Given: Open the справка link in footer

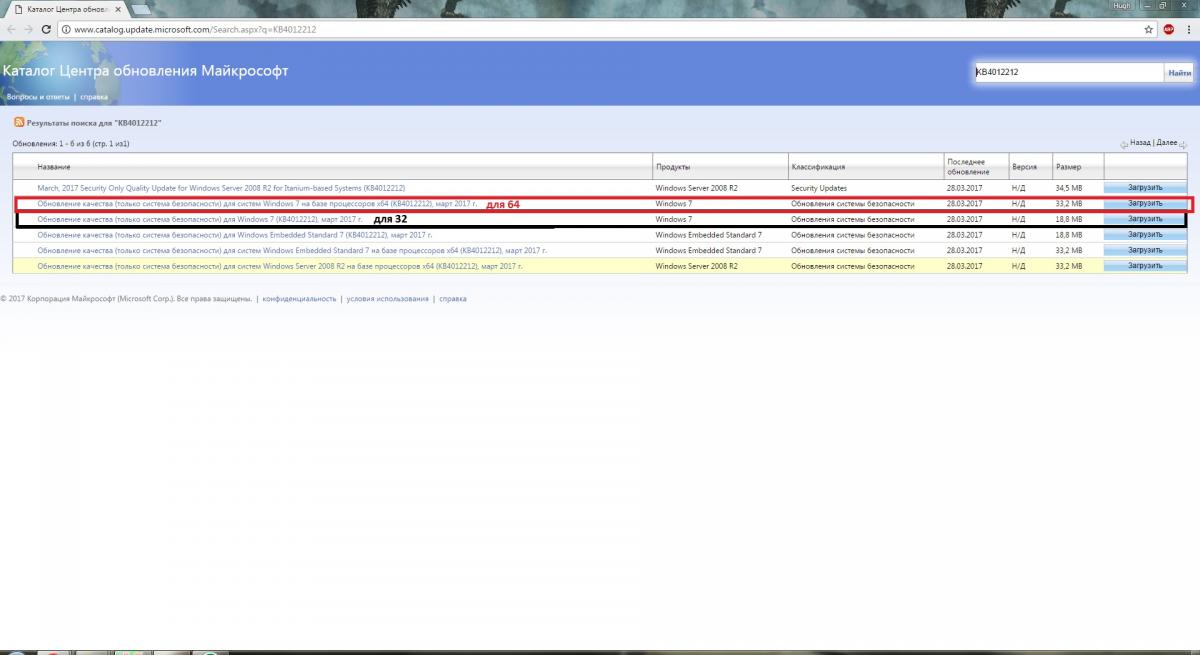Looking at the screenshot, I should 453,299.
